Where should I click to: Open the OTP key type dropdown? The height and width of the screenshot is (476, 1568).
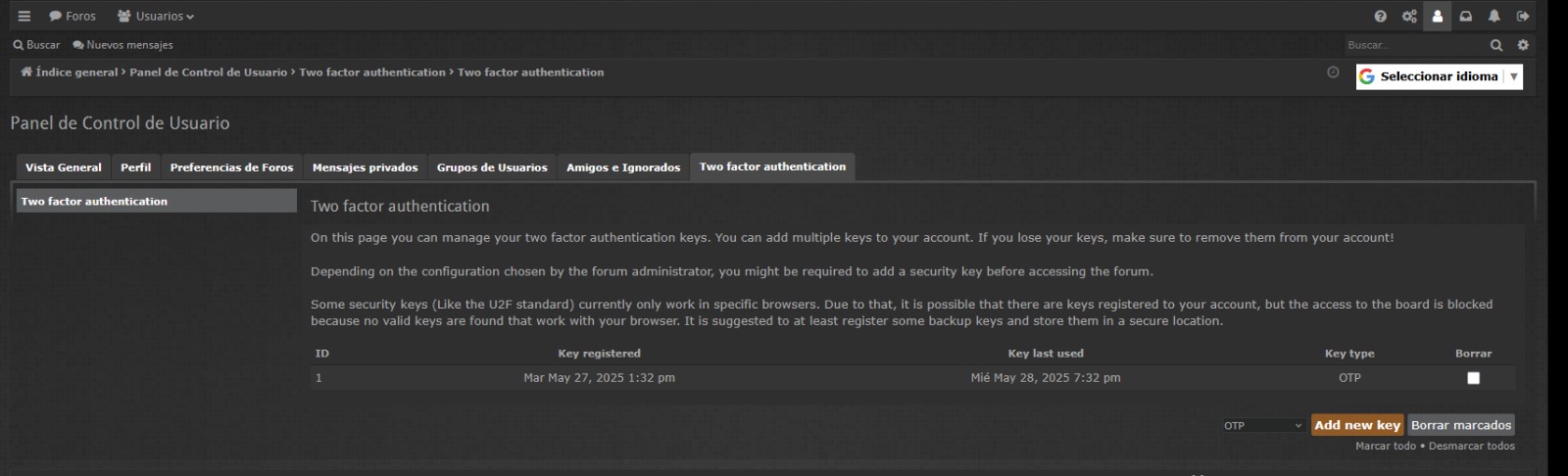1262,425
